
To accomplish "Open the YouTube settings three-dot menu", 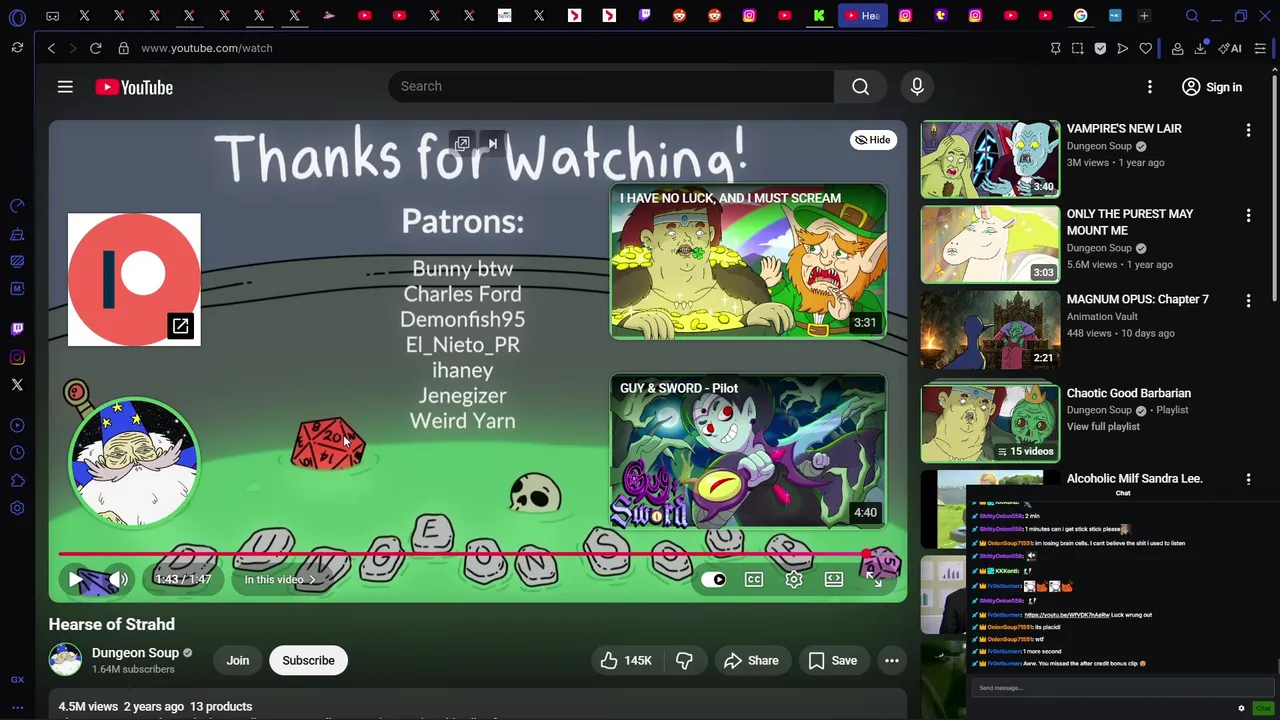I will pyautogui.click(x=1150, y=87).
